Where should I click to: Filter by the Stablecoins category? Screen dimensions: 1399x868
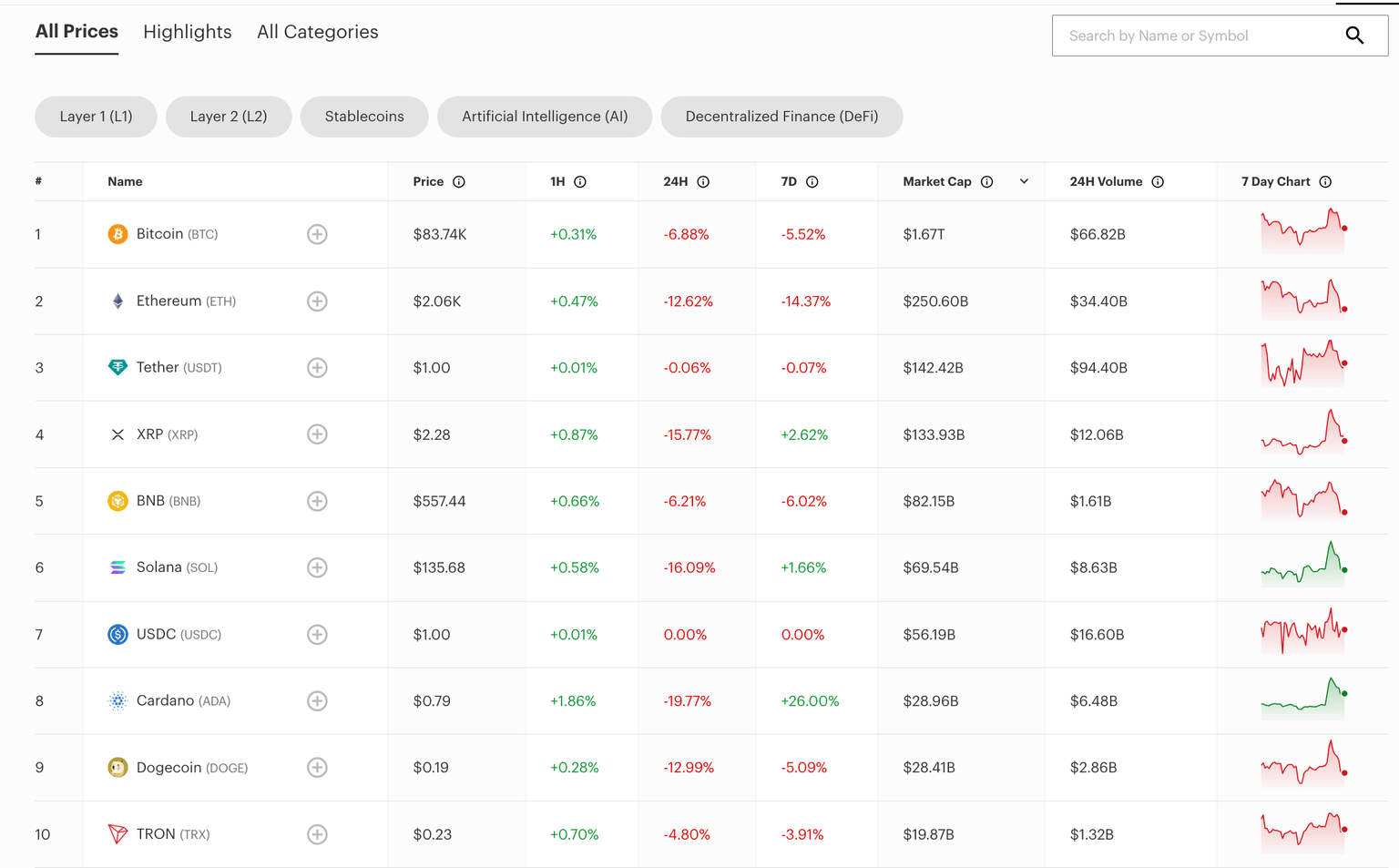pos(364,117)
